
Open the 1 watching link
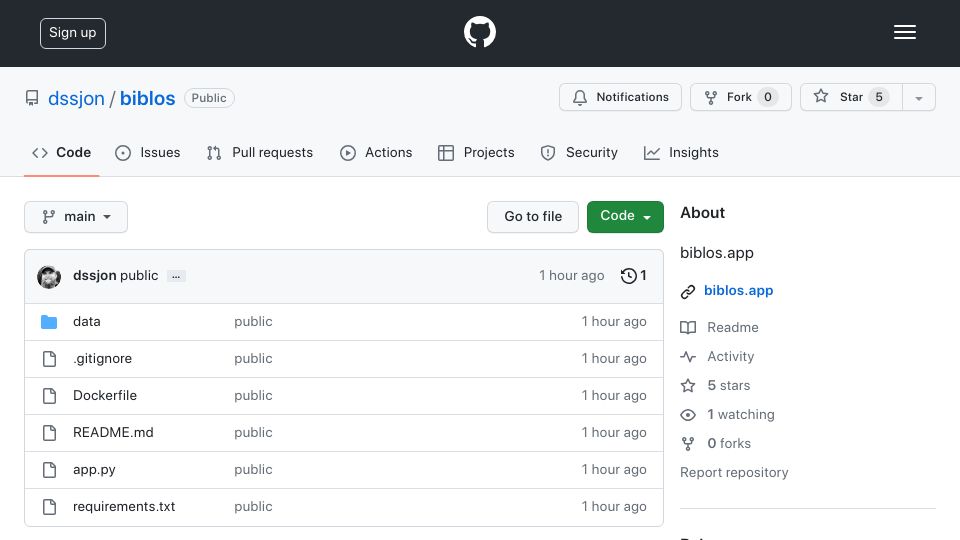coord(741,415)
